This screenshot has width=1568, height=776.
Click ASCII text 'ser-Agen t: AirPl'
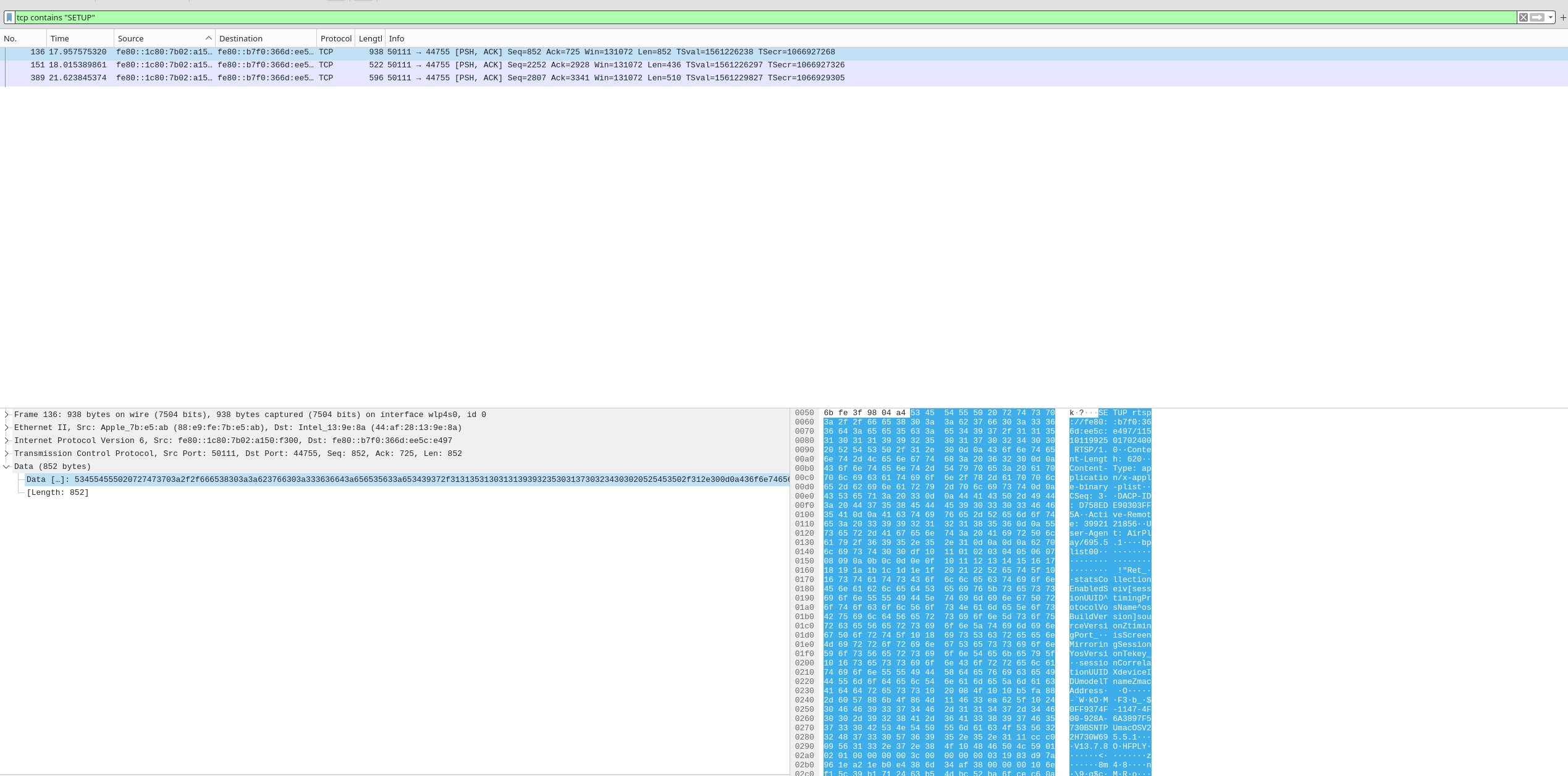pyautogui.click(x=1110, y=533)
